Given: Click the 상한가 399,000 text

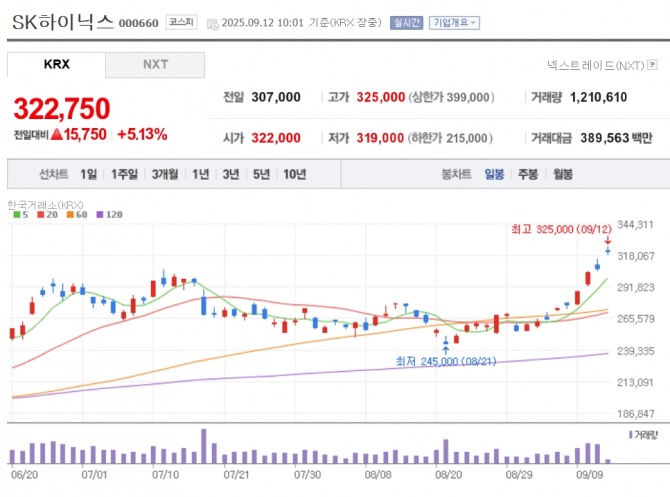Looking at the screenshot, I should (451, 97).
